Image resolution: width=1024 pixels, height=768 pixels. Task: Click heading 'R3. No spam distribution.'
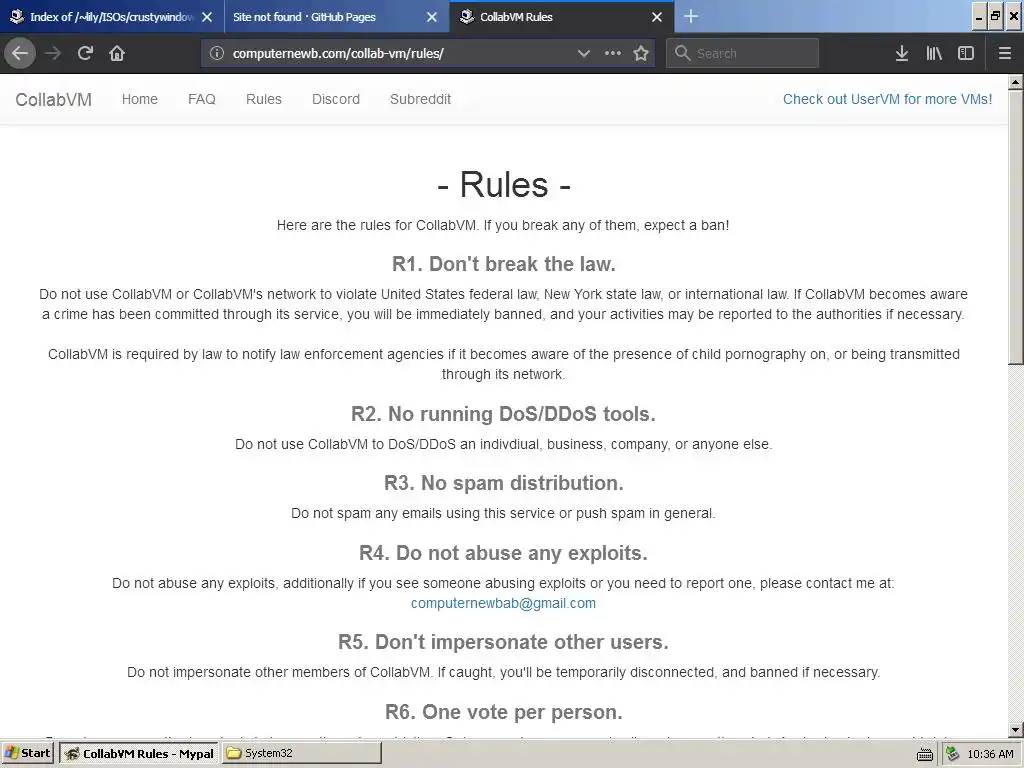[x=504, y=483]
